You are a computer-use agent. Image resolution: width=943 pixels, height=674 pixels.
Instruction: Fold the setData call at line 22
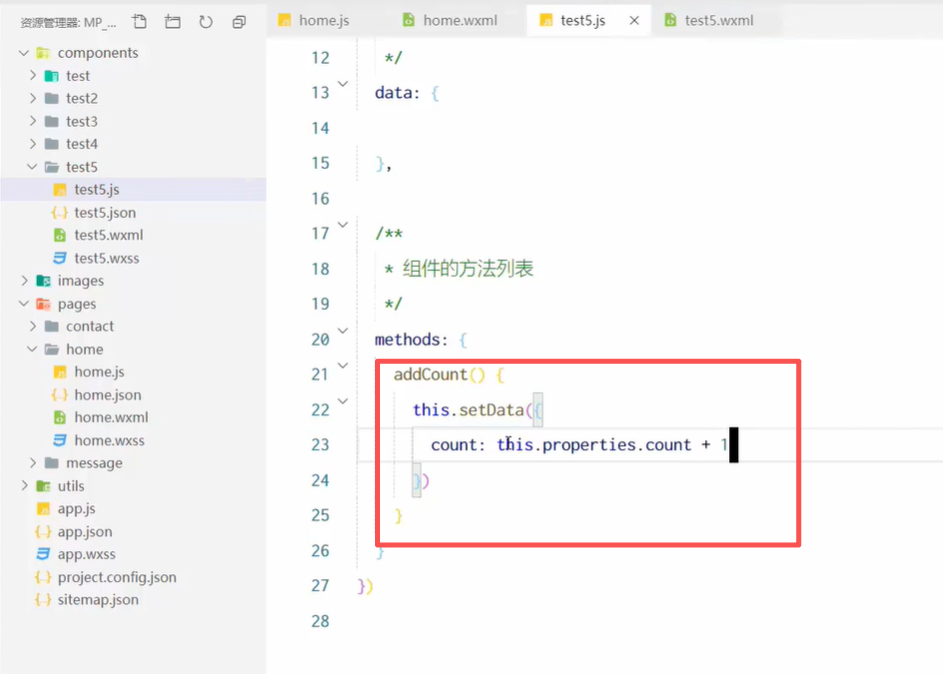(x=343, y=401)
